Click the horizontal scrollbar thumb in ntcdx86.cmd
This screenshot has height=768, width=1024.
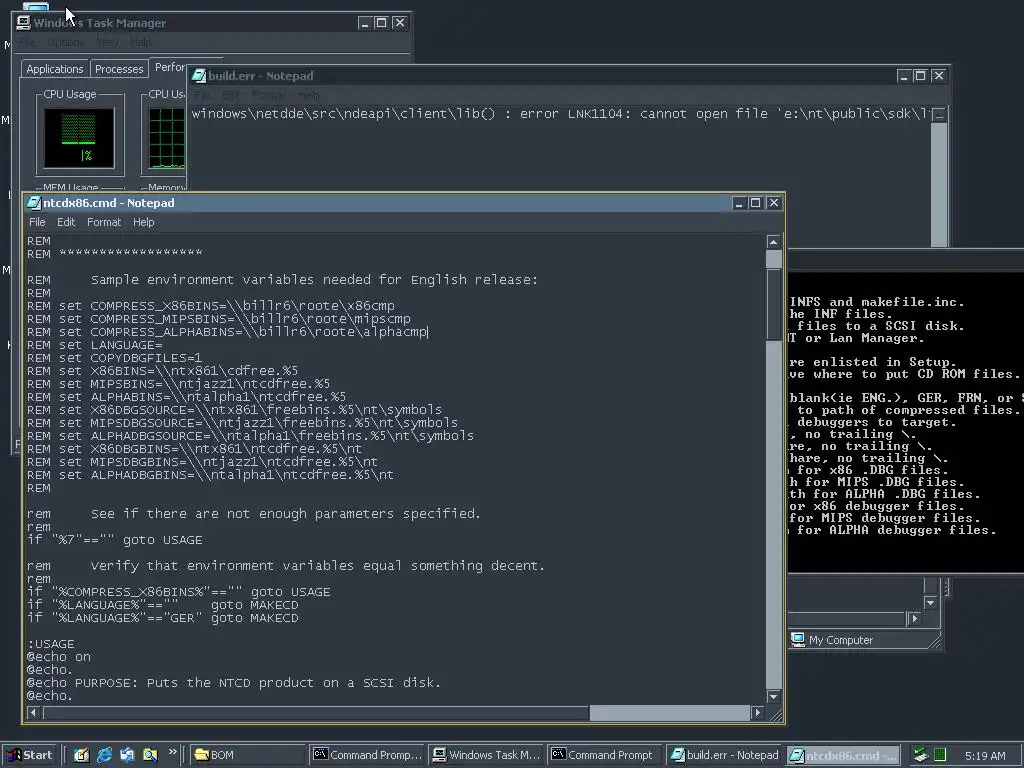pyautogui.click(x=316, y=712)
